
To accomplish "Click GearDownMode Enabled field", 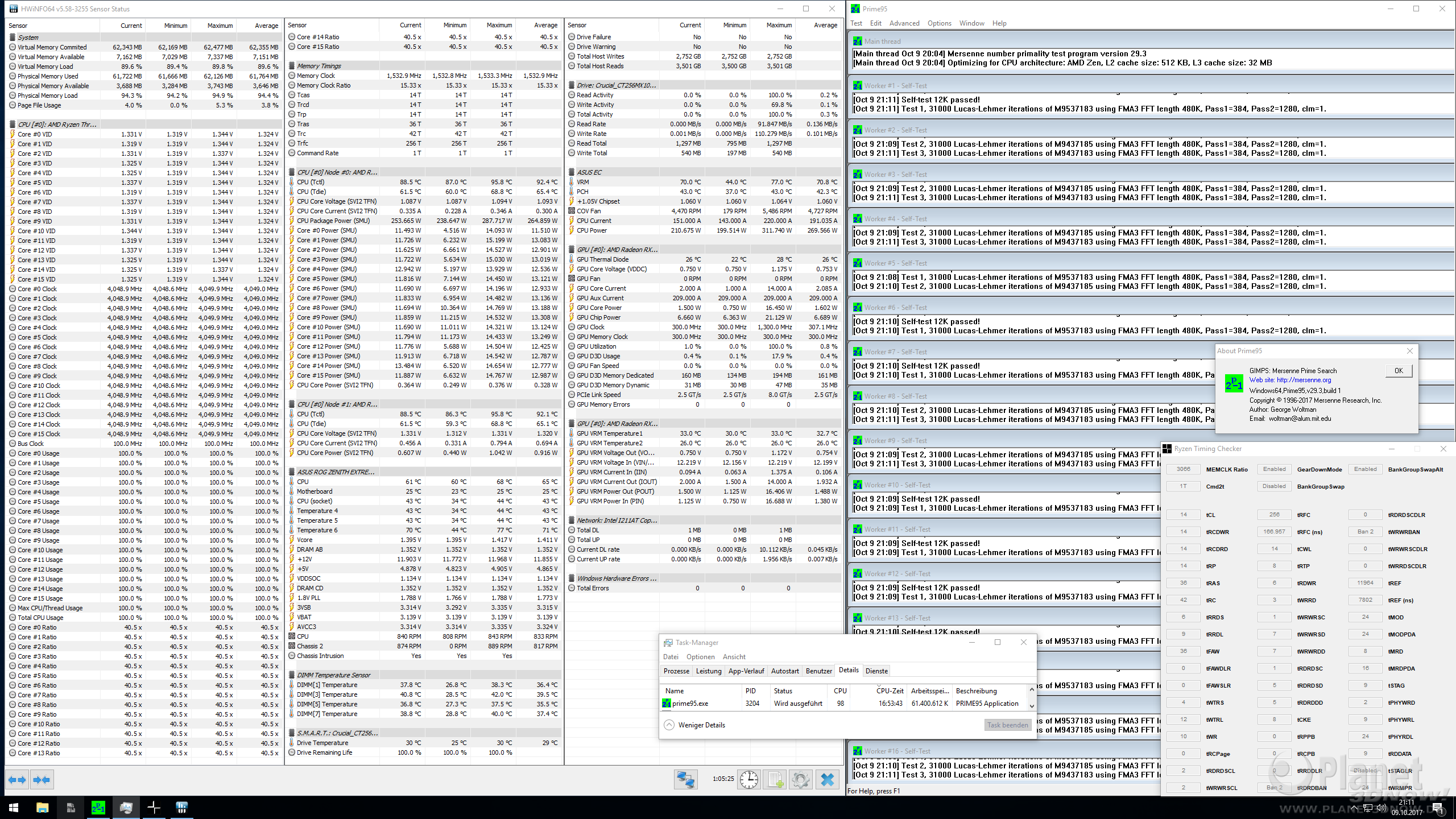I will point(1274,469).
